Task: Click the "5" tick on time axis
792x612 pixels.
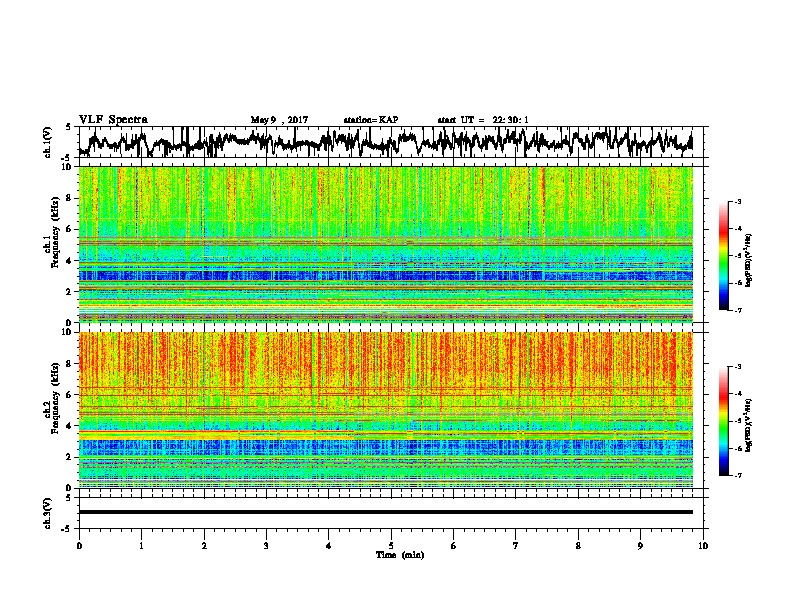Action: click(391, 546)
